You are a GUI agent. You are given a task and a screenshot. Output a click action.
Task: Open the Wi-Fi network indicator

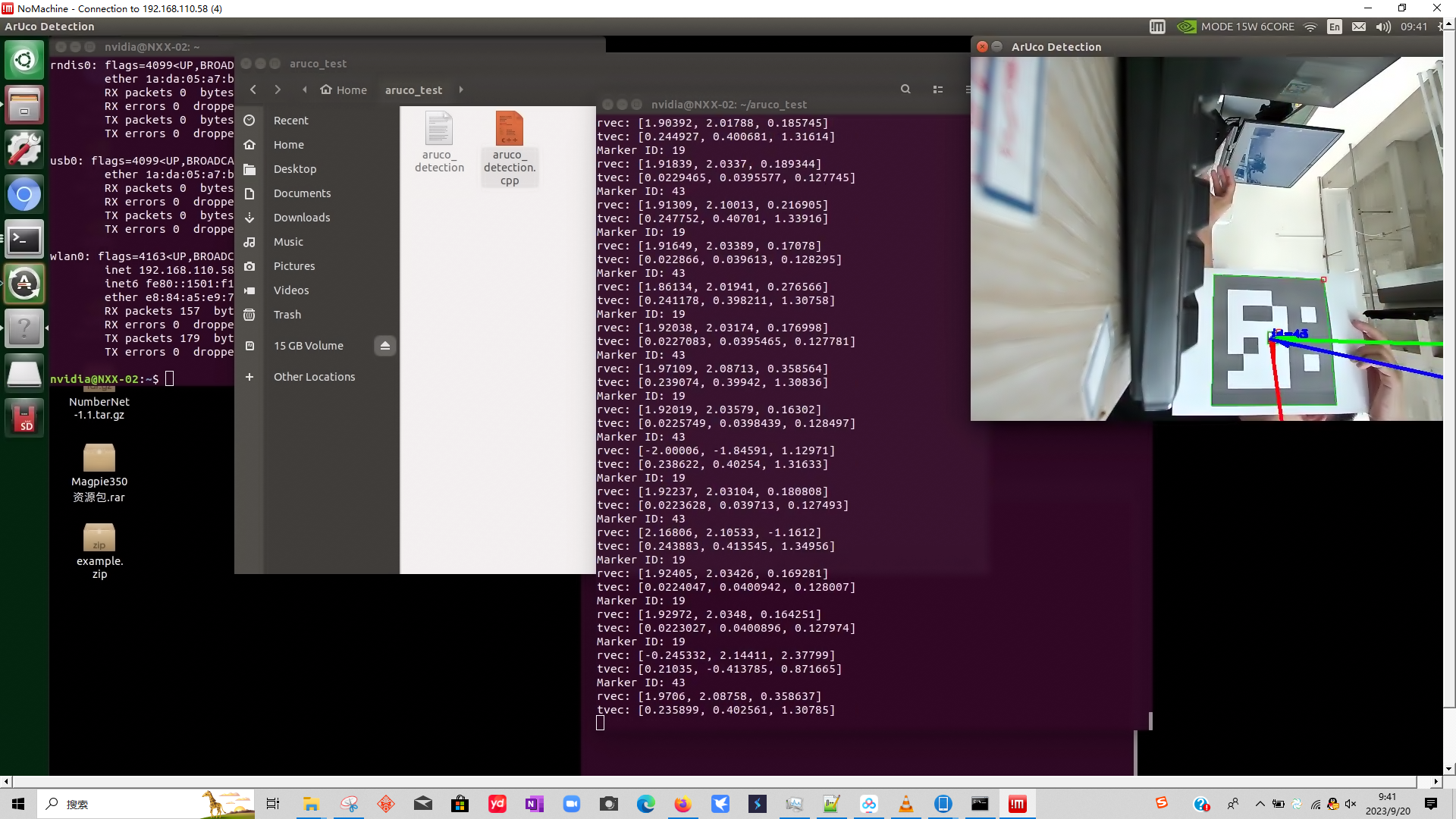(1310, 27)
